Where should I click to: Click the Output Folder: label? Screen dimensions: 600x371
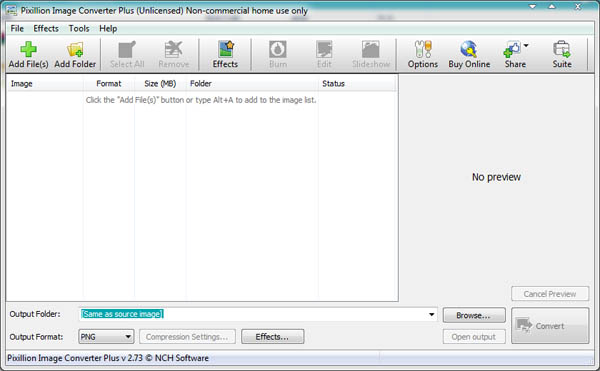pos(35,314)
